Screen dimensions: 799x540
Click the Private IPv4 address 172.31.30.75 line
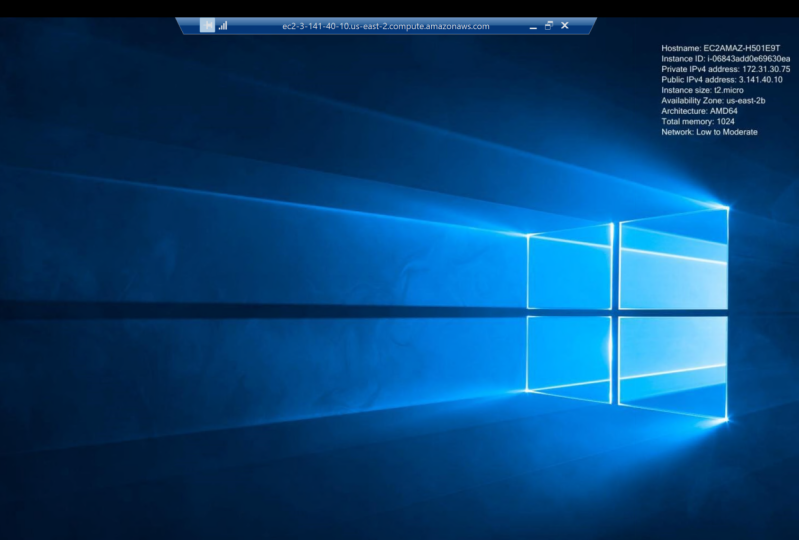tap(726, 69)
